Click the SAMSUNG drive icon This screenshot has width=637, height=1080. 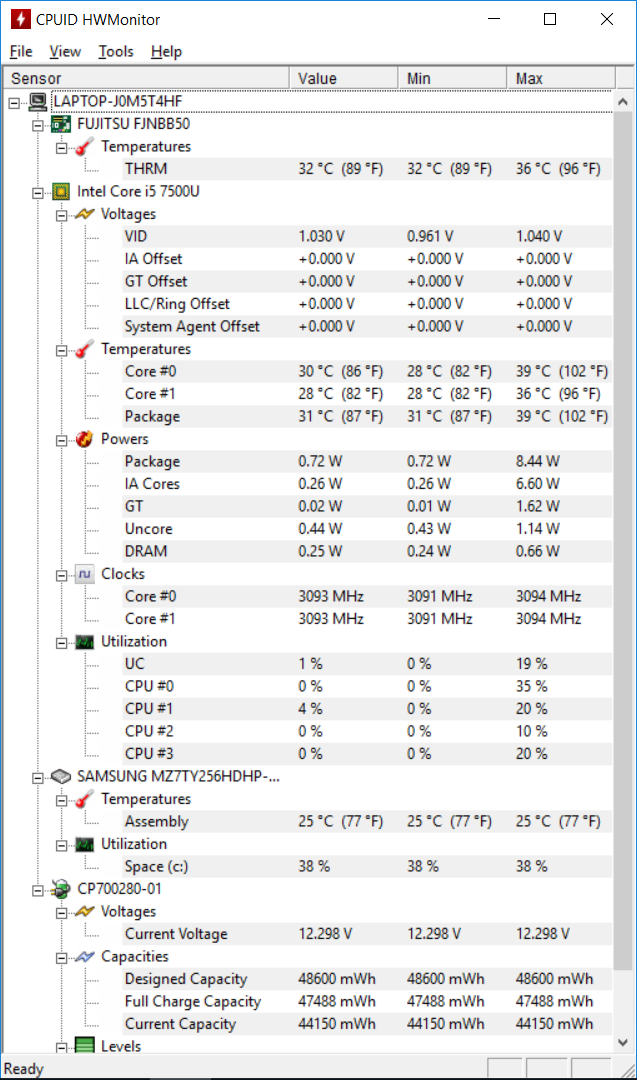[x=61, y=776]
